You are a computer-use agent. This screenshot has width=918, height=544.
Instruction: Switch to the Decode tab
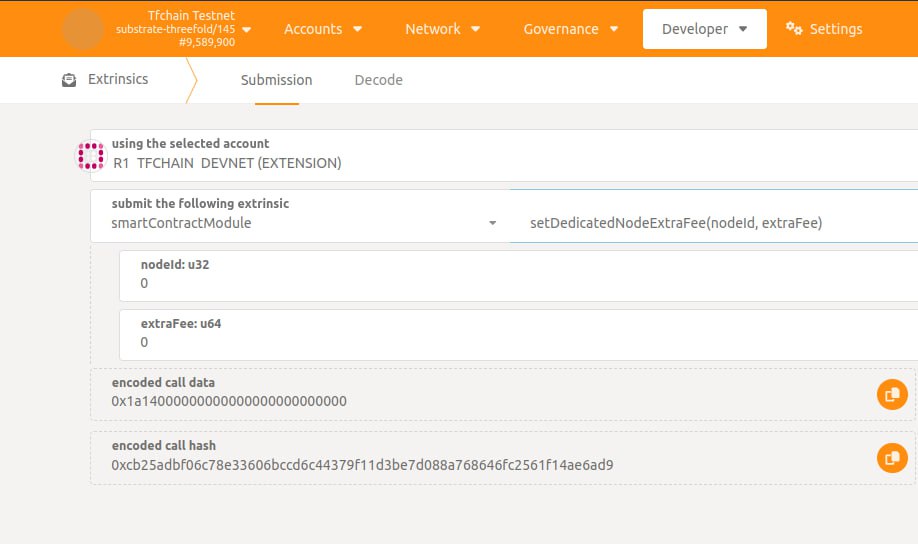click(x=378, y=80)
